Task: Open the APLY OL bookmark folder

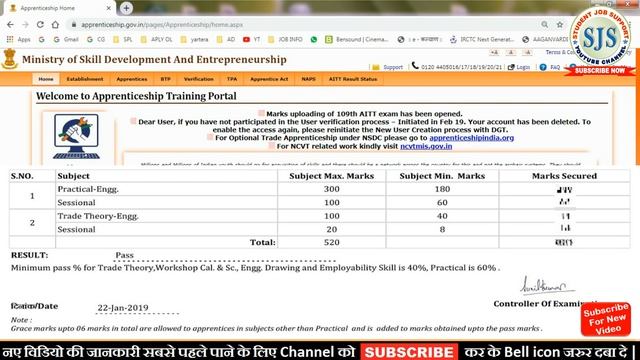Action: (x=157, y=40)
